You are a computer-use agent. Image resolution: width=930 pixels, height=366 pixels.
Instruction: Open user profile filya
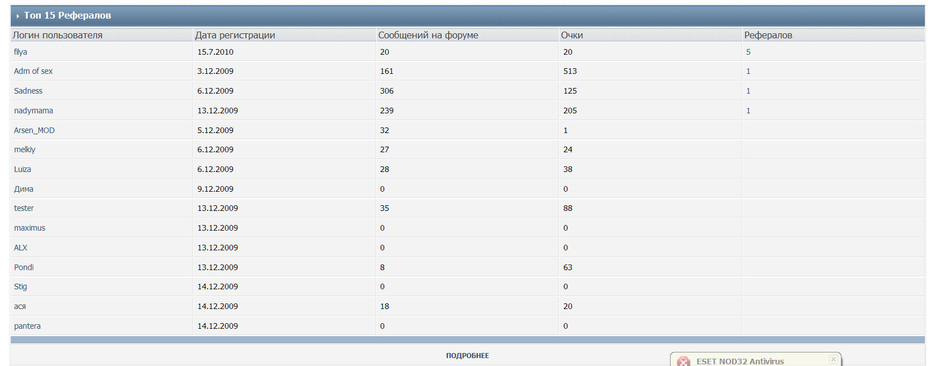[21, 52]
